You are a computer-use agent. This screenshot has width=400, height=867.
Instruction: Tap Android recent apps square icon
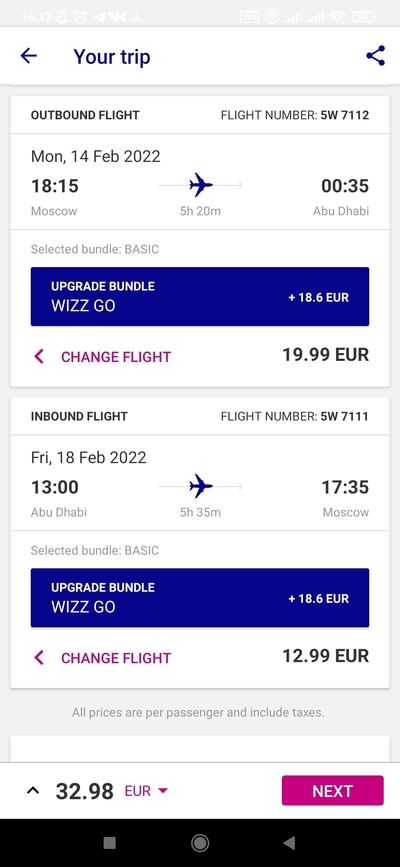pos(110,843)
